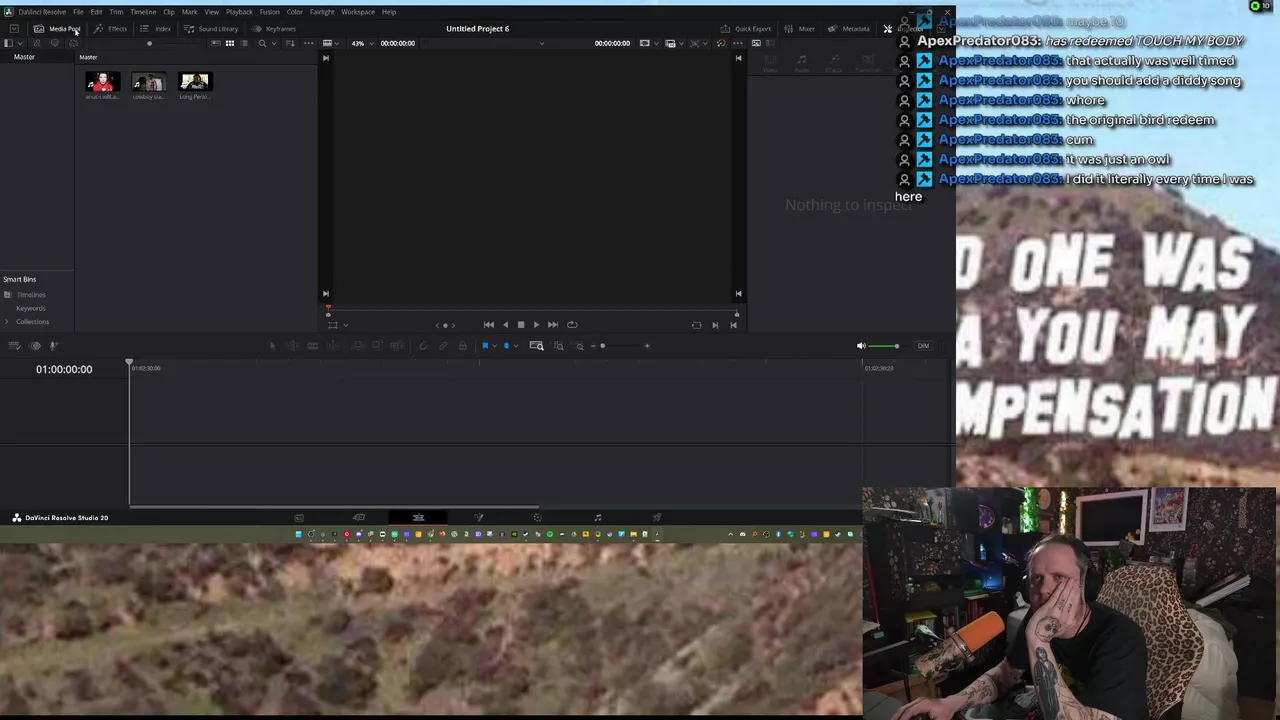Toggle position lock icon

(x=462, y=346)
